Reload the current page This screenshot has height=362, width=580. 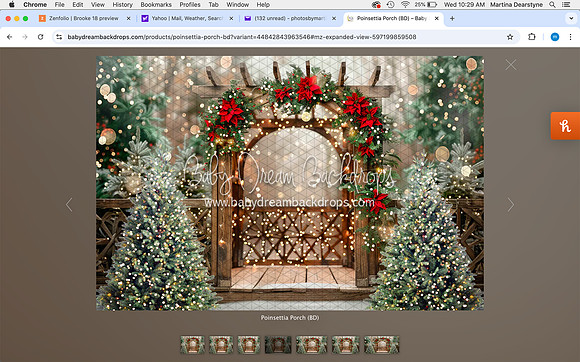pos(40,37)
